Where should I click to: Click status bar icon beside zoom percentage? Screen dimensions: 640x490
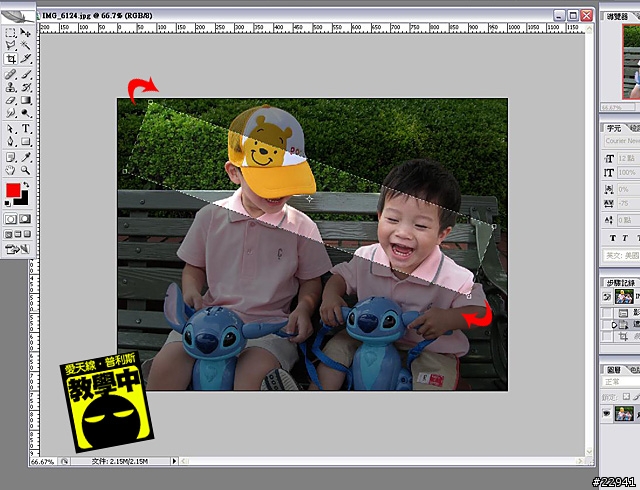point(64,461)
